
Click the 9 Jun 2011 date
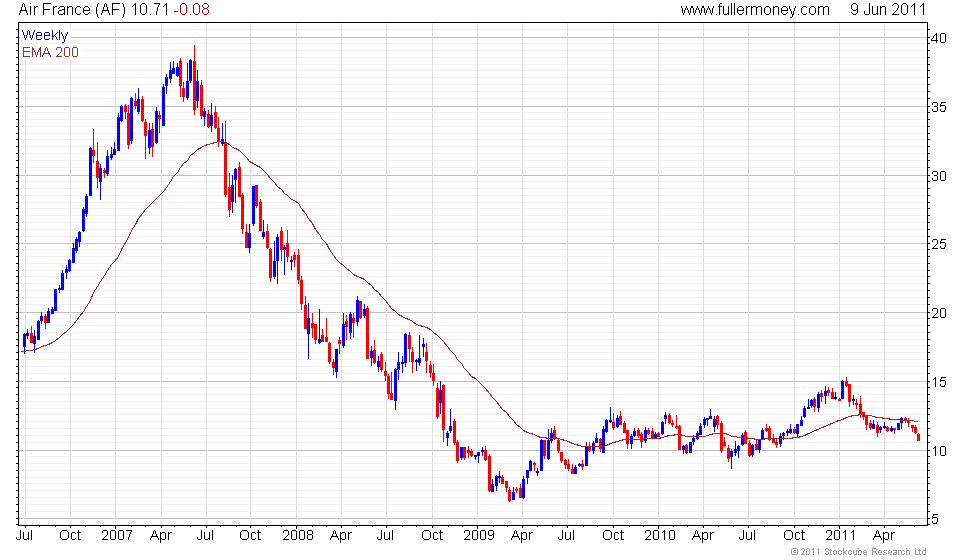888,10
